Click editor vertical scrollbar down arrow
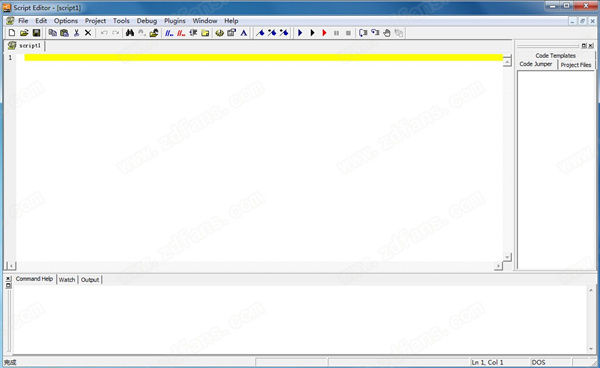The image size is (600, 368). pyautogui.click(x=507, y=257)
